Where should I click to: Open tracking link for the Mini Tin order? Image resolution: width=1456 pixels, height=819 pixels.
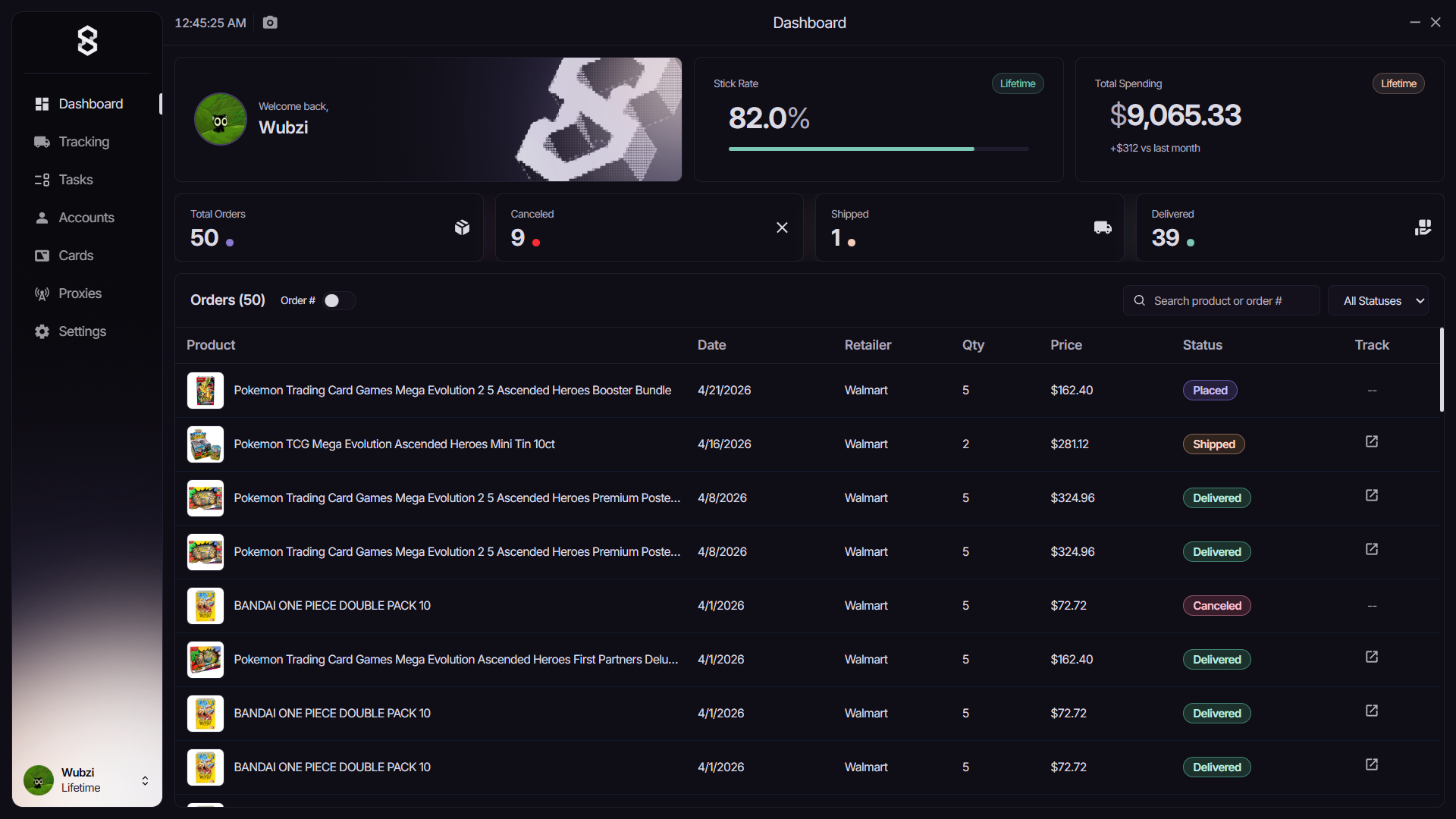(x=1372, y=441)
